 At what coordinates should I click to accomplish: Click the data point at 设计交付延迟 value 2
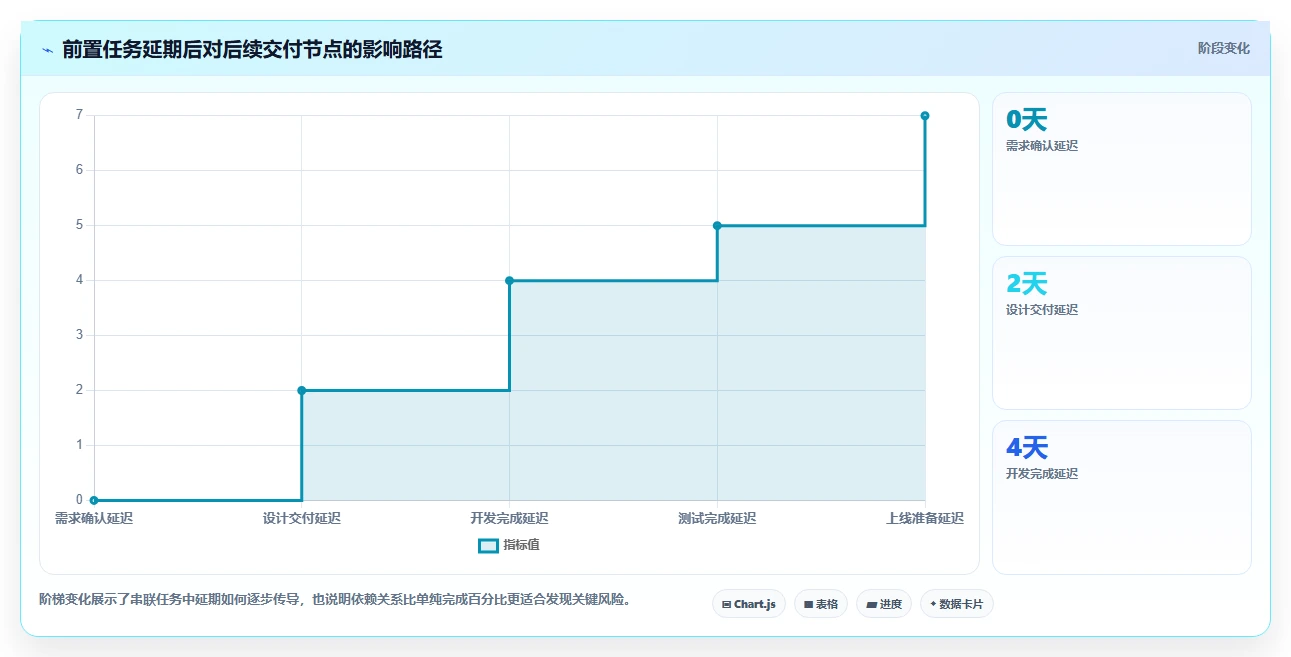[302, 390]
